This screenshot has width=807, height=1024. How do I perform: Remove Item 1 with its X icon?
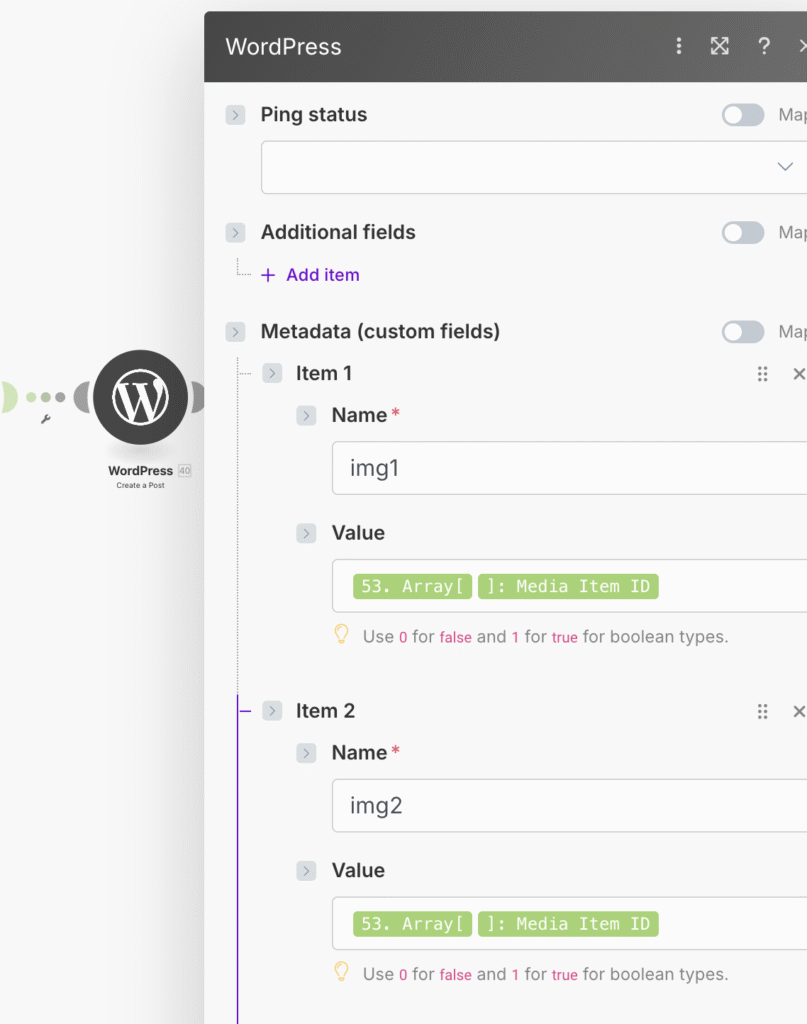click(x=798, y=374)
